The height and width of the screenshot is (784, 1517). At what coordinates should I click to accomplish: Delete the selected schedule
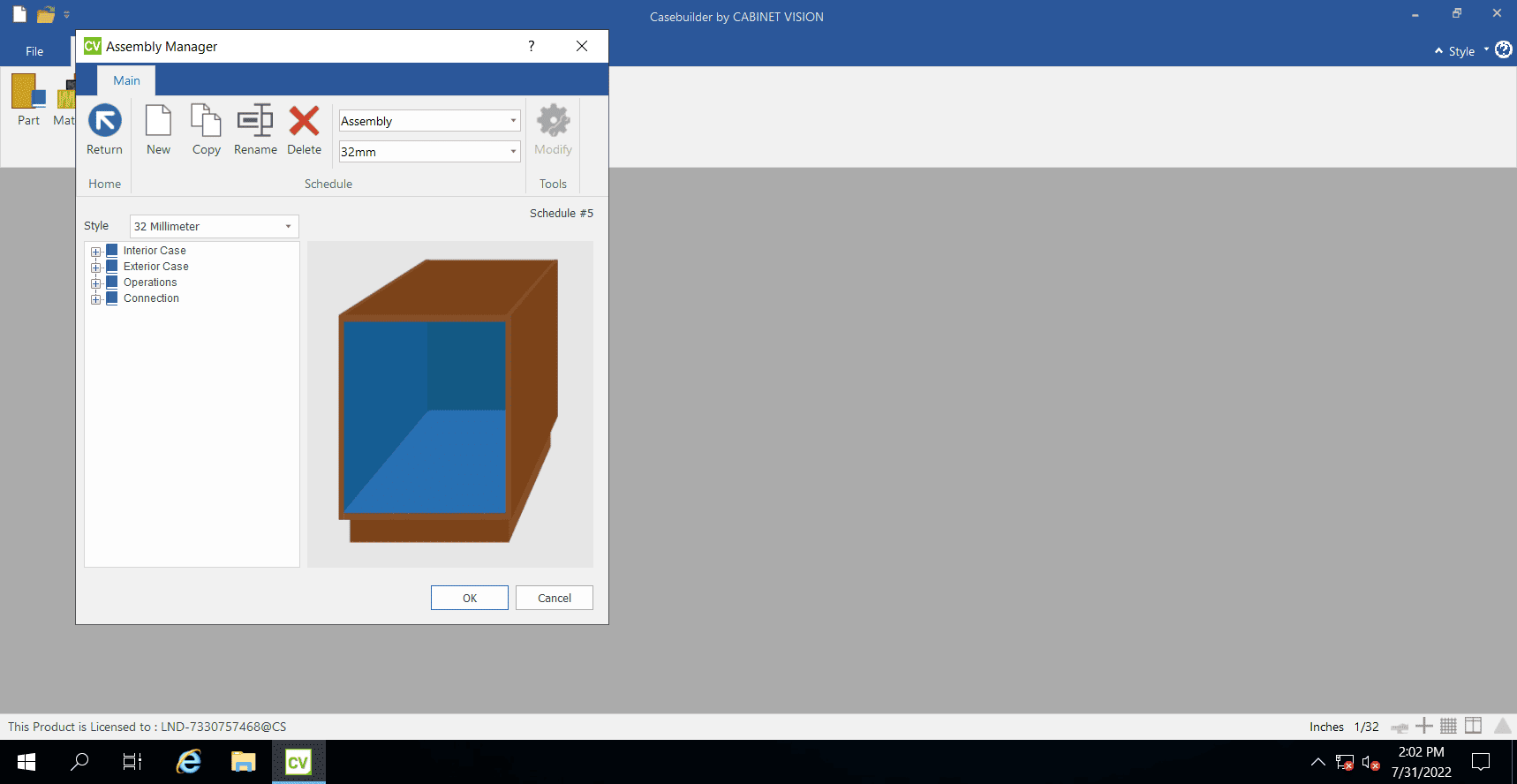coord(305,130)
